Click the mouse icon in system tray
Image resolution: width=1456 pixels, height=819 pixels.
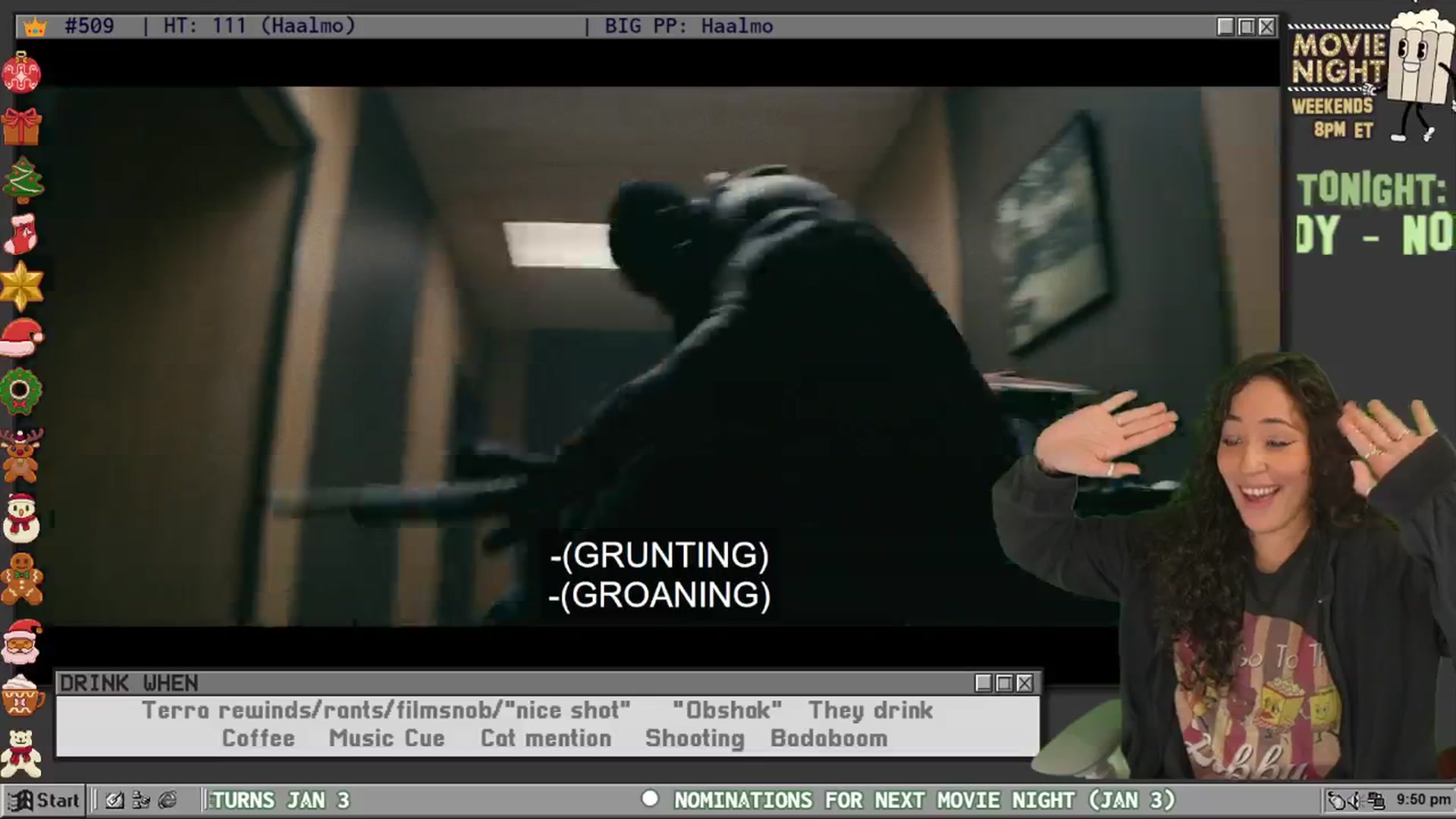pos(1336,800)
